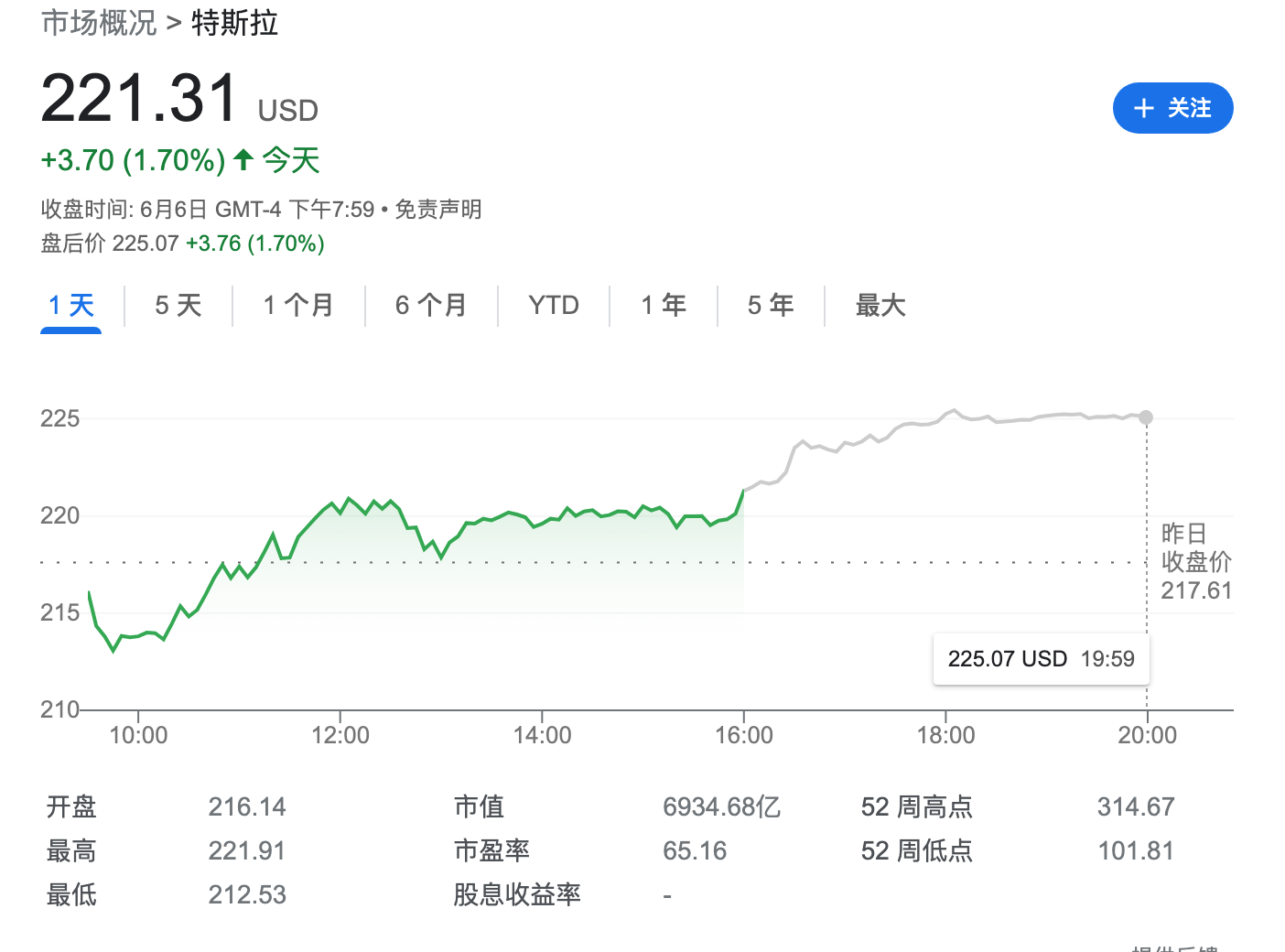Switch to the 5 天 chart tab
Image resolution: width=1285 pixels, height=952 pixels.
(x=178, y=305)
